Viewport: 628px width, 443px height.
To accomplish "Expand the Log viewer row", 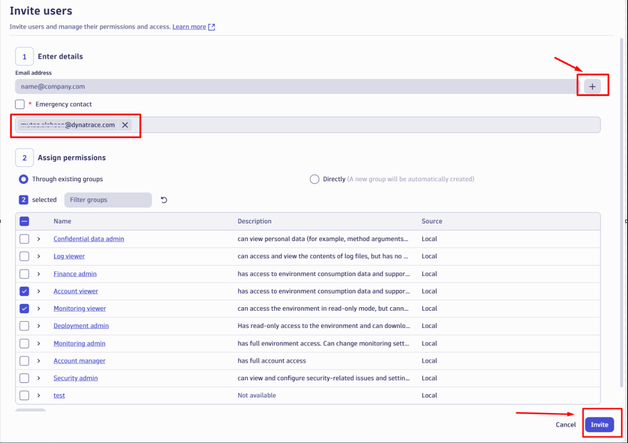I will pos(39,256).
